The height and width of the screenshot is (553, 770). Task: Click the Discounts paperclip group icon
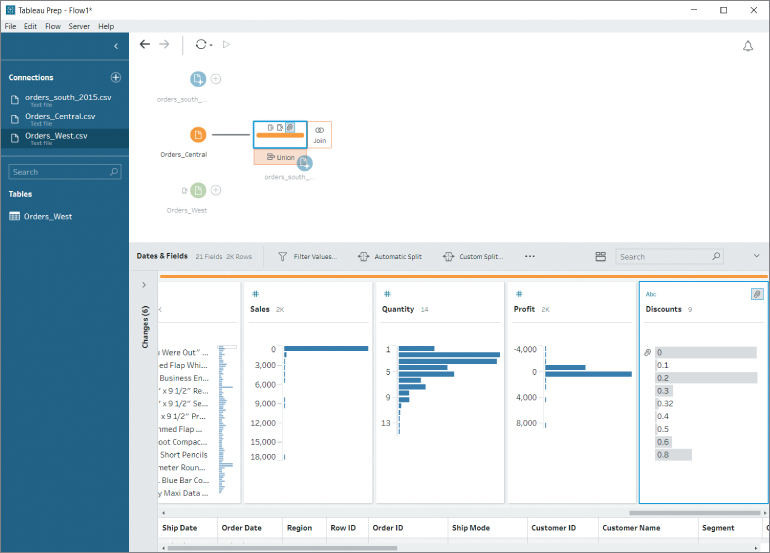757,294
